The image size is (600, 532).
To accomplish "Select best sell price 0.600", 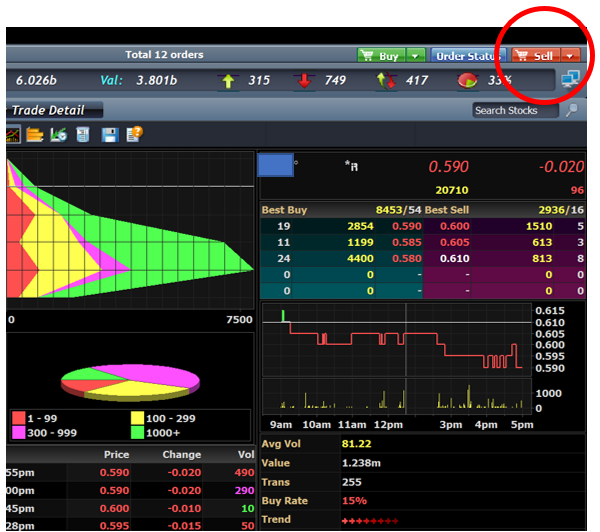I will coord(455,226).
